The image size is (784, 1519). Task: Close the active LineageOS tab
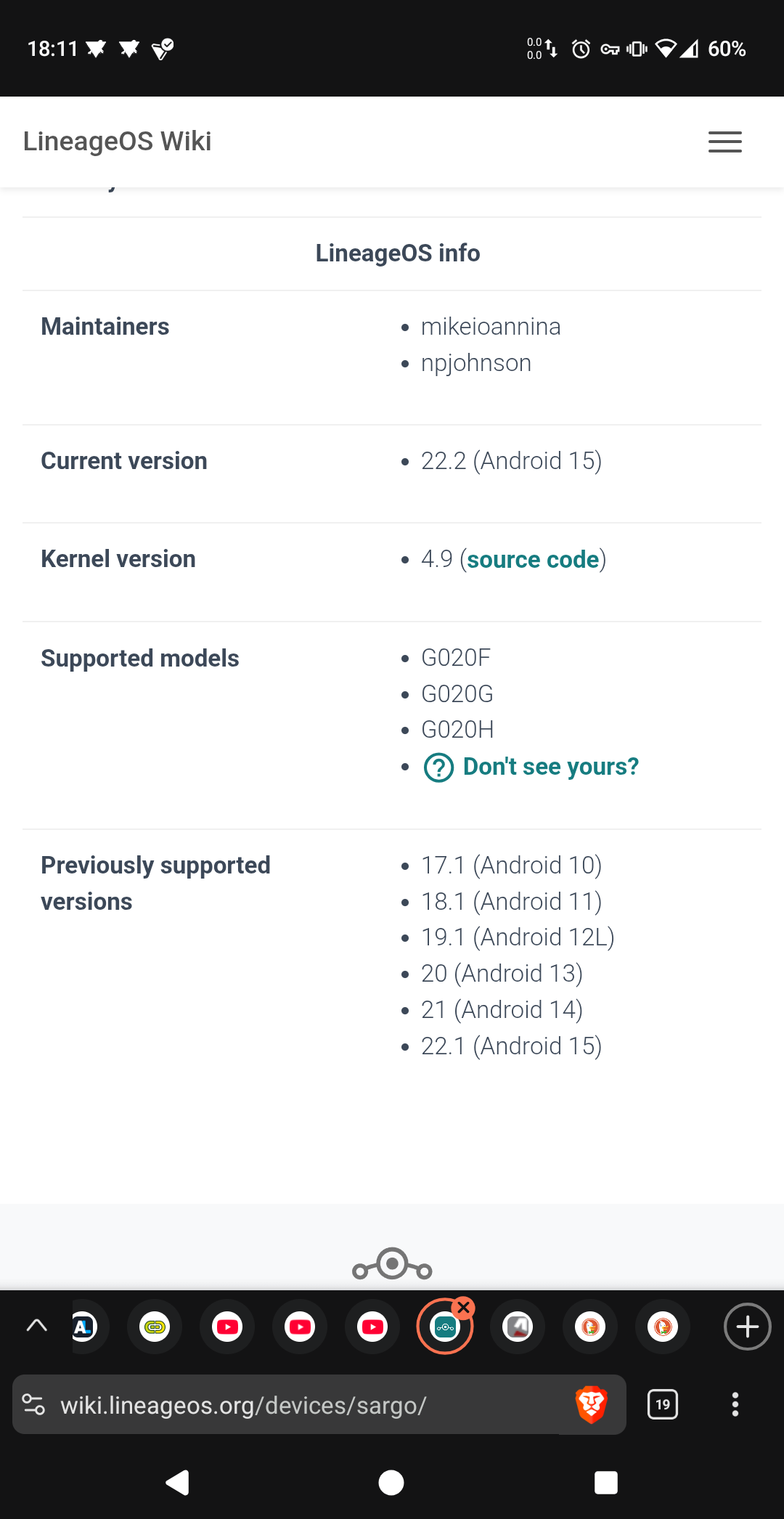click(x=464, y=1308)
